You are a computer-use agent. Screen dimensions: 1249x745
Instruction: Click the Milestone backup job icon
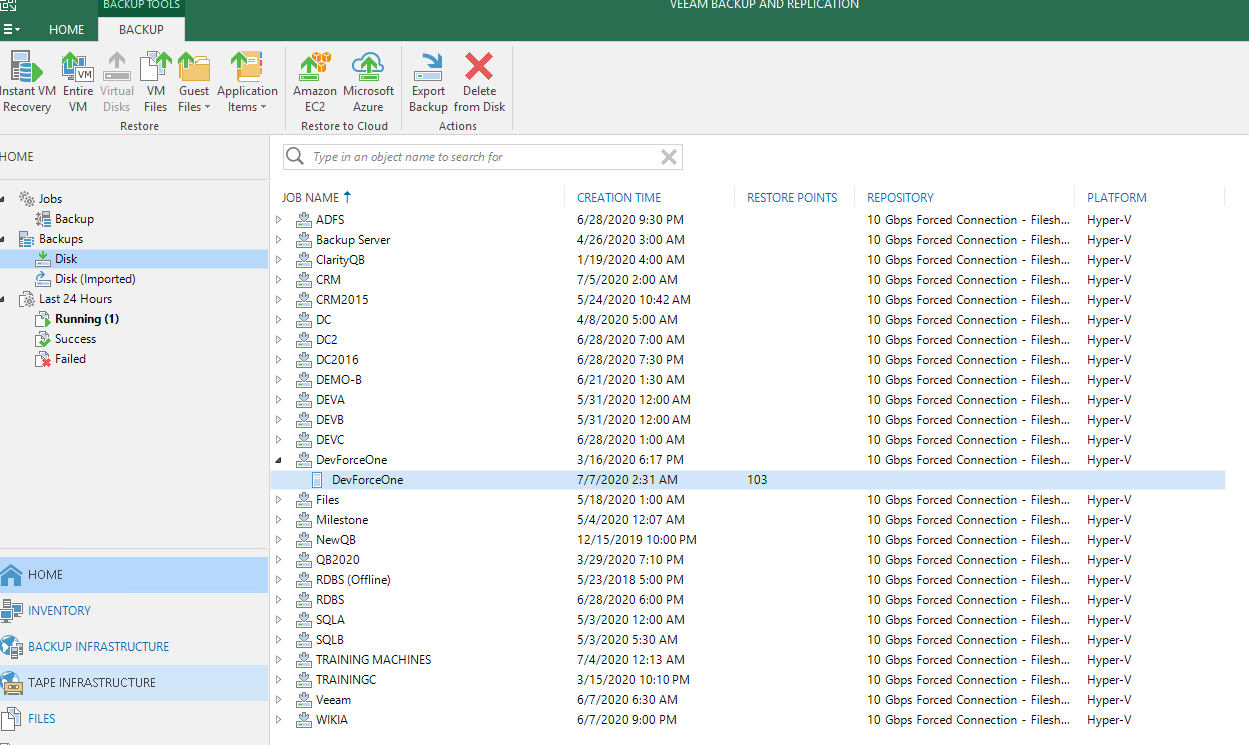[303, 519]
